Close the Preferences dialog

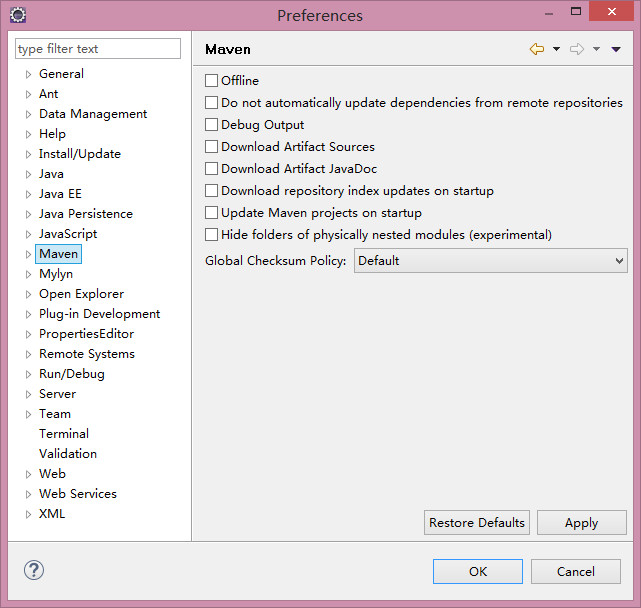pos(612,11)
